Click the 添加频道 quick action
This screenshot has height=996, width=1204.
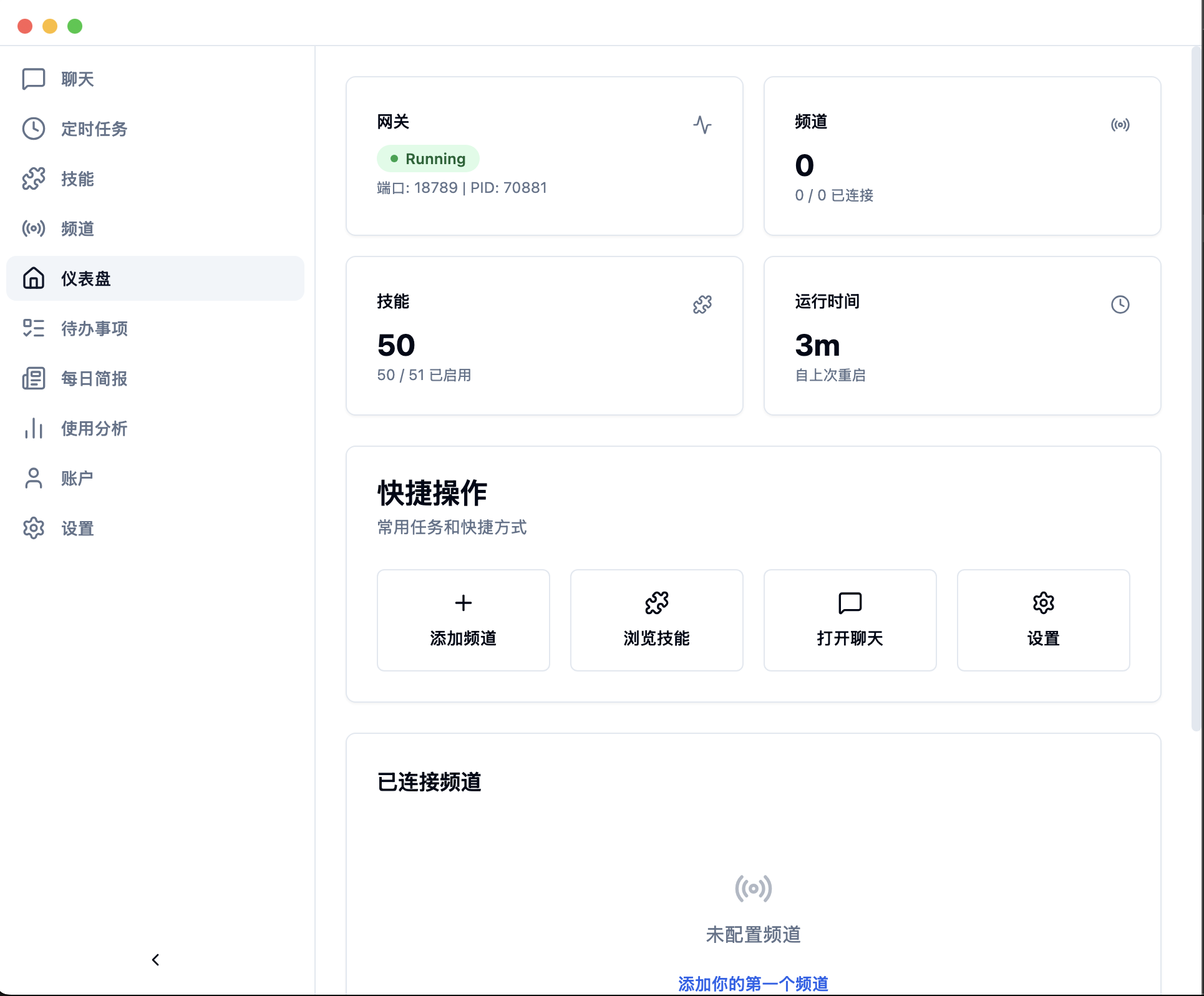[463, 620]
